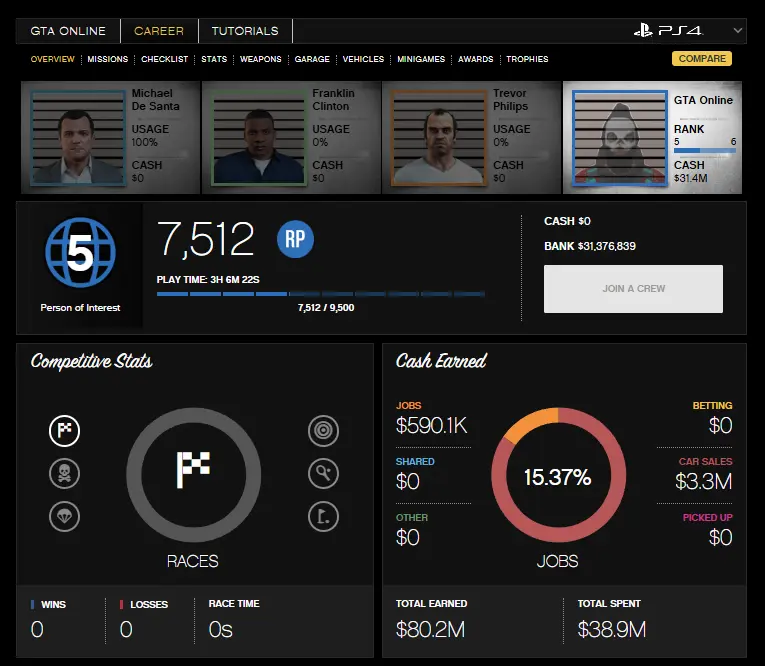
Task: Select the Michael De Santa character card
Action: pyautogui.click(x=110, y=138)
